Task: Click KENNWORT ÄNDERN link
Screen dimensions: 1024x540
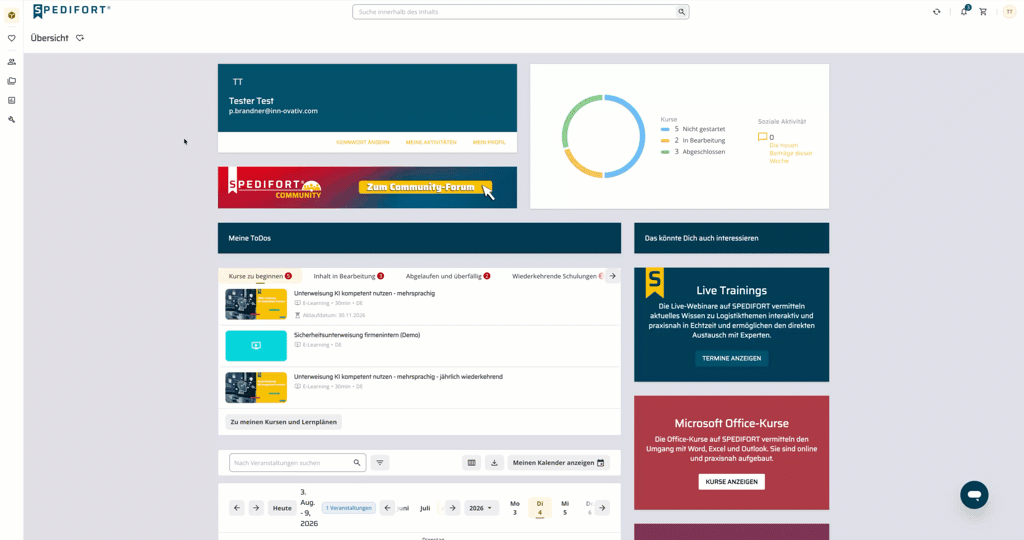Action: [362, 142]
